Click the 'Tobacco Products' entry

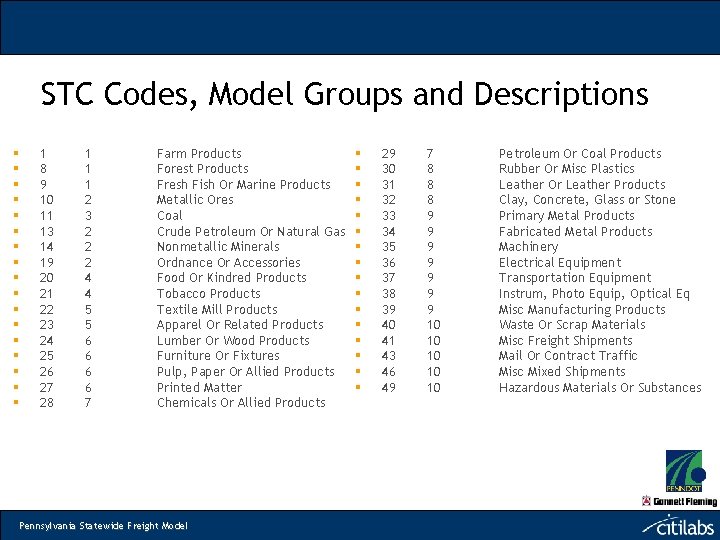tap(208, 294)
